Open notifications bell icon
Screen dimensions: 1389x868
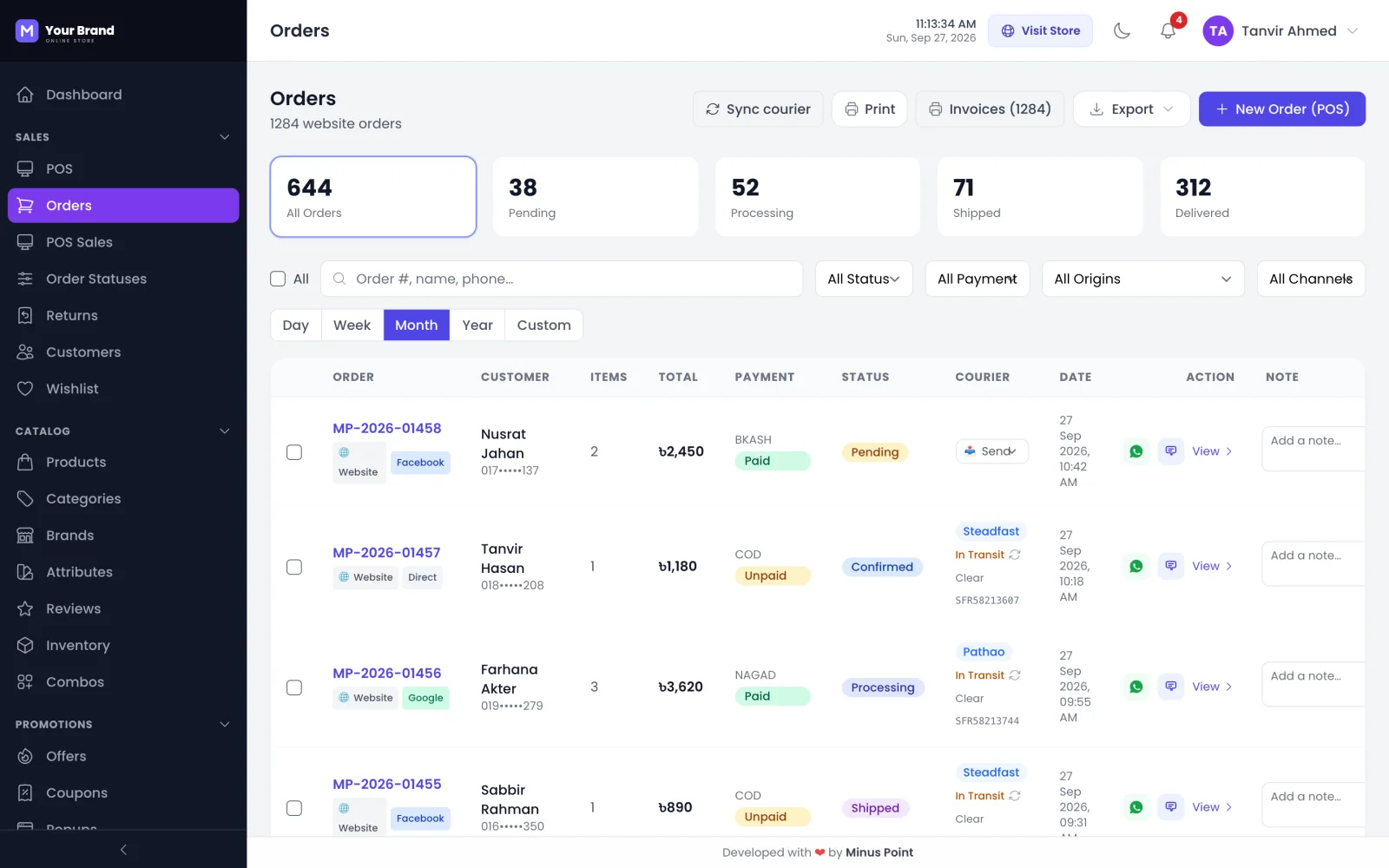1168,31
